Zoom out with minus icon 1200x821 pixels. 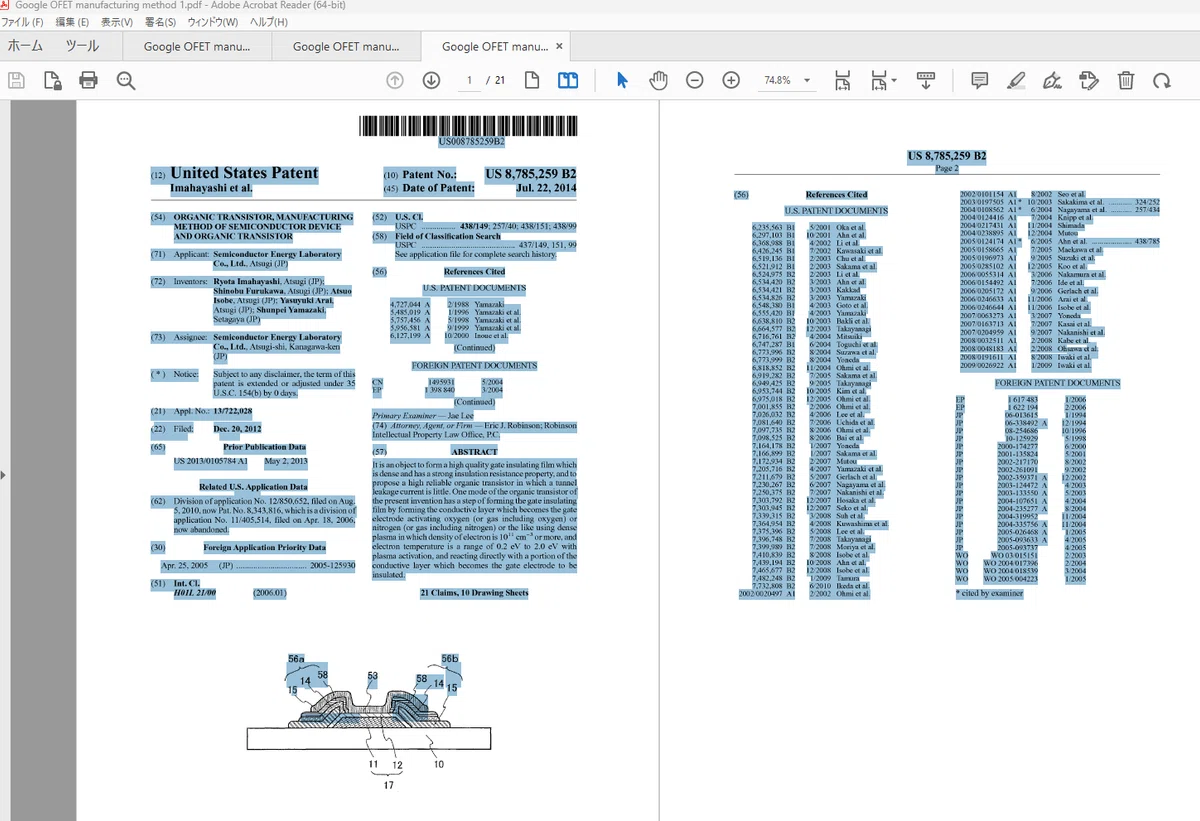click(695, 80)
